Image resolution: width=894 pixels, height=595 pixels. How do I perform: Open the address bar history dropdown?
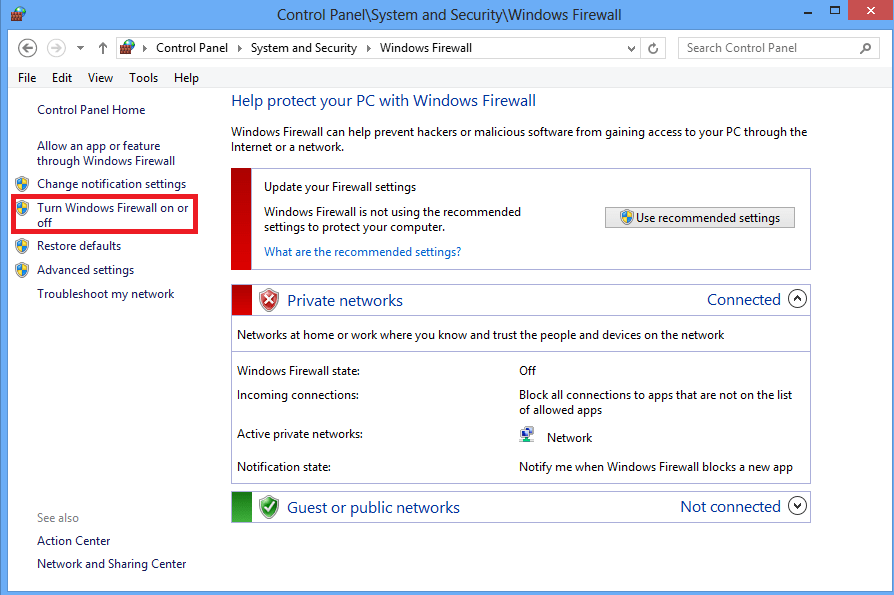[x=631, y=48]
